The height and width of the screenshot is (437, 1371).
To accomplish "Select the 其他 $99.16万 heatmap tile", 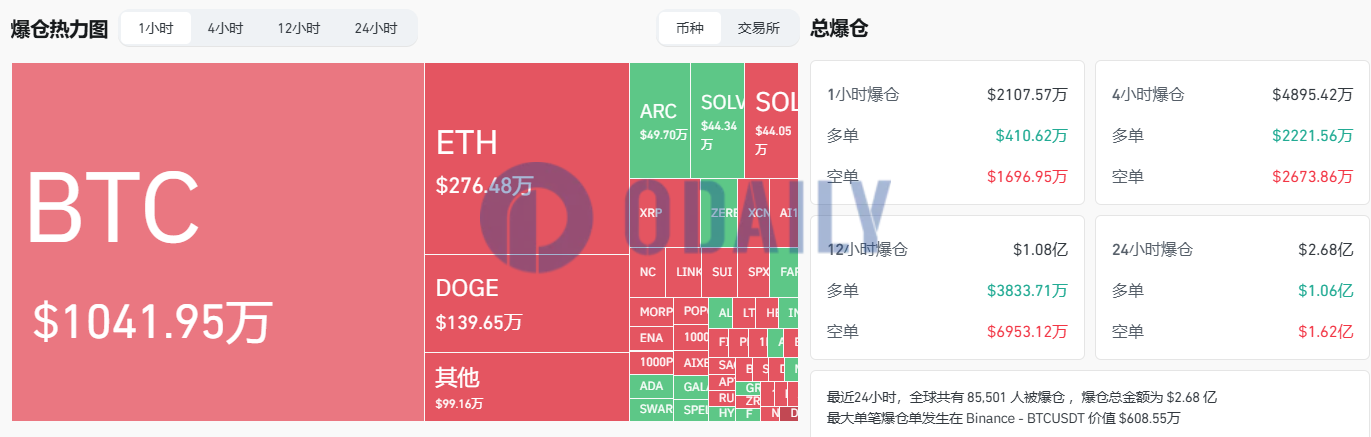I will pos(527,387).
